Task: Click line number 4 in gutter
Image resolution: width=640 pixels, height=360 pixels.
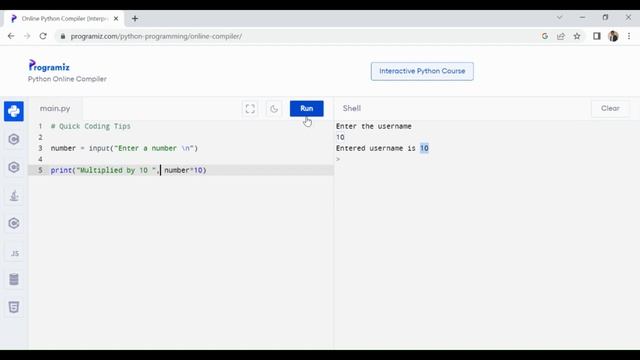Action: pos(40,159)
